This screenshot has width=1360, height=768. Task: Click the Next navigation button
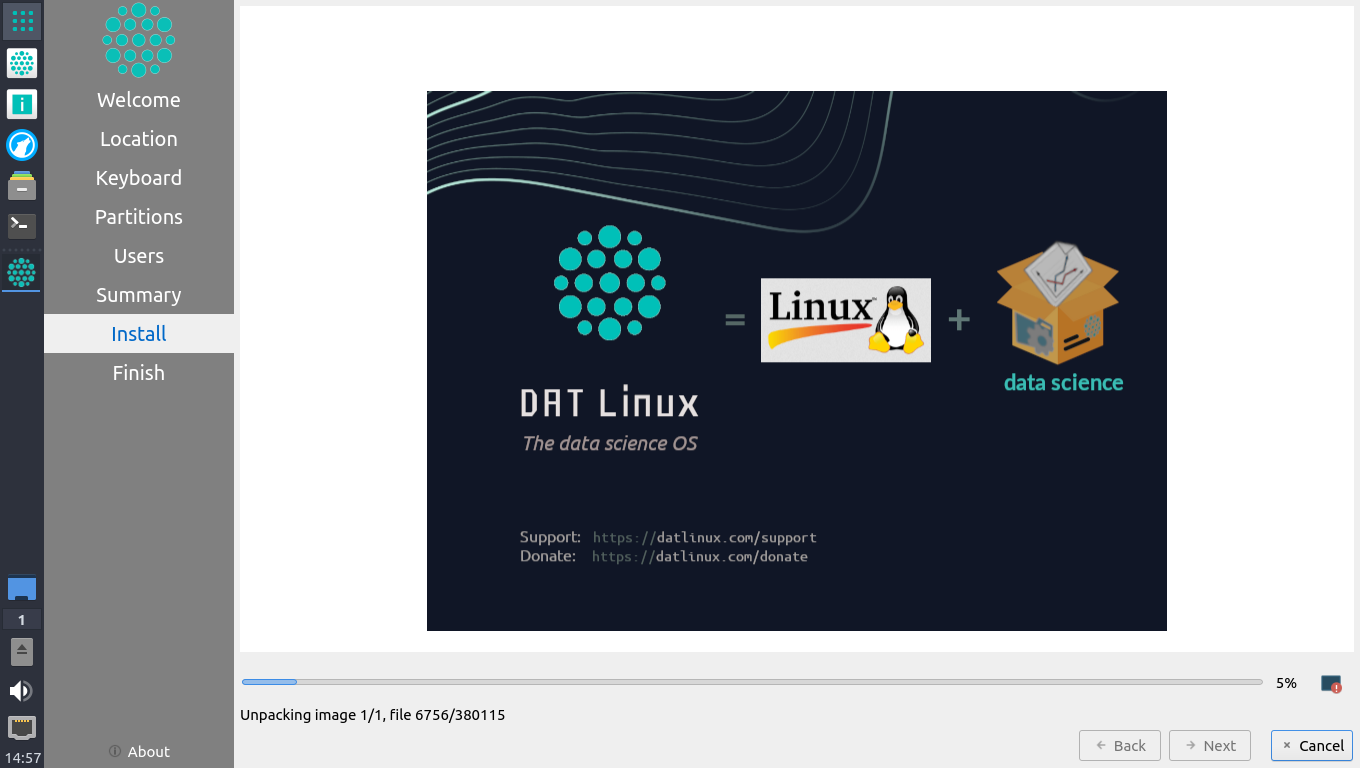[x=1209, y=745]
